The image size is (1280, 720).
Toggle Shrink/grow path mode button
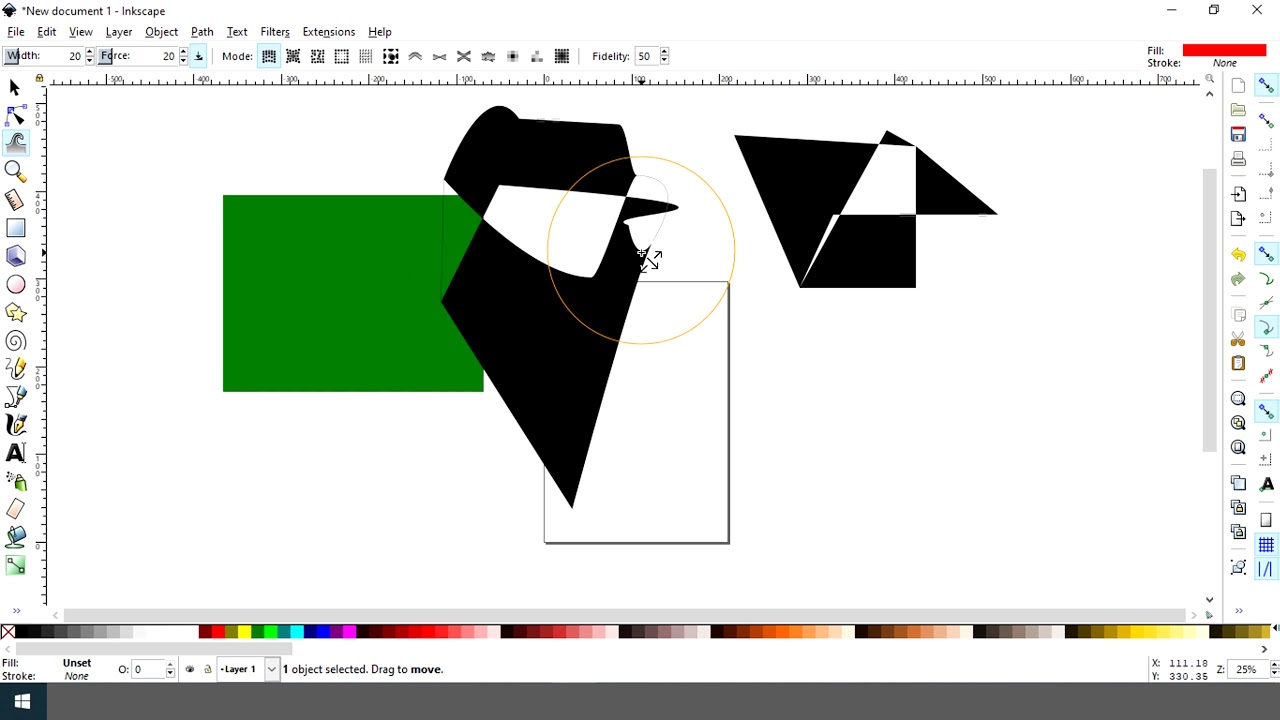point(439,57)
